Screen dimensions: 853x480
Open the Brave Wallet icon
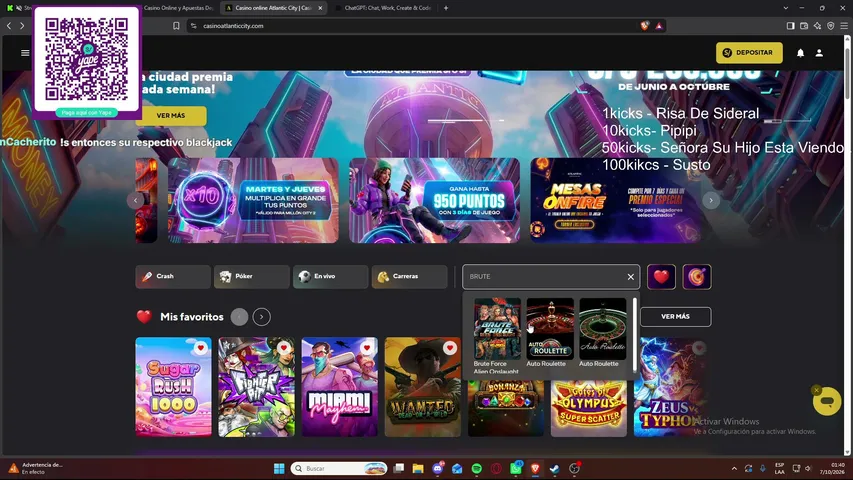pos(803,26)
